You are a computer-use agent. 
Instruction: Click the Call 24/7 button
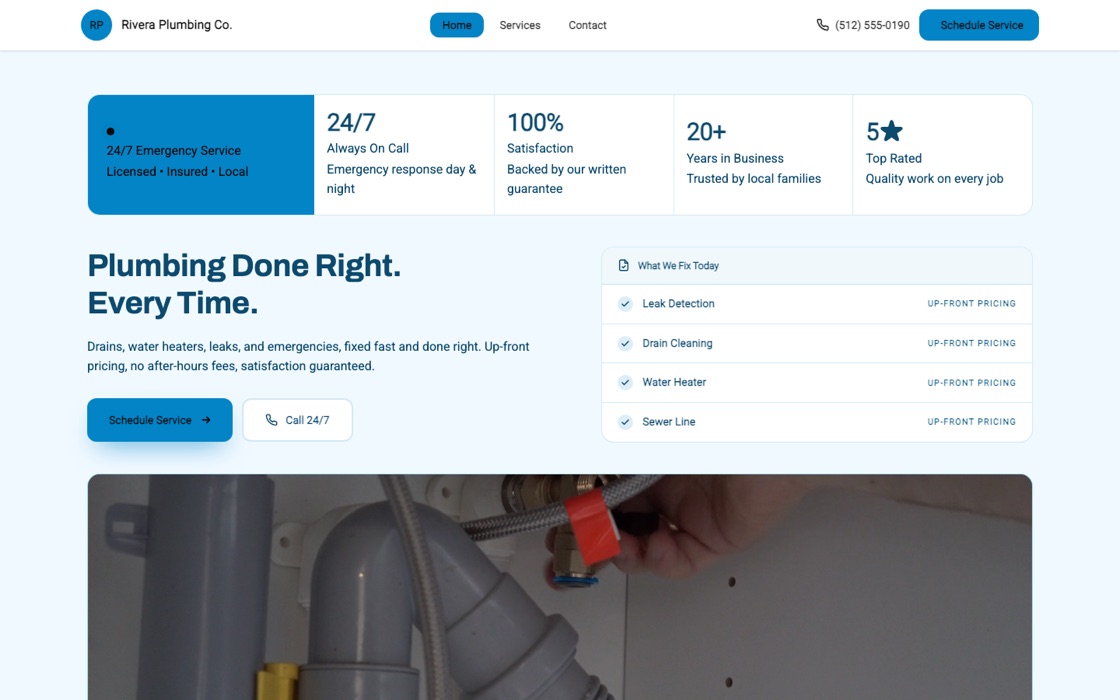tap(297, 420)
